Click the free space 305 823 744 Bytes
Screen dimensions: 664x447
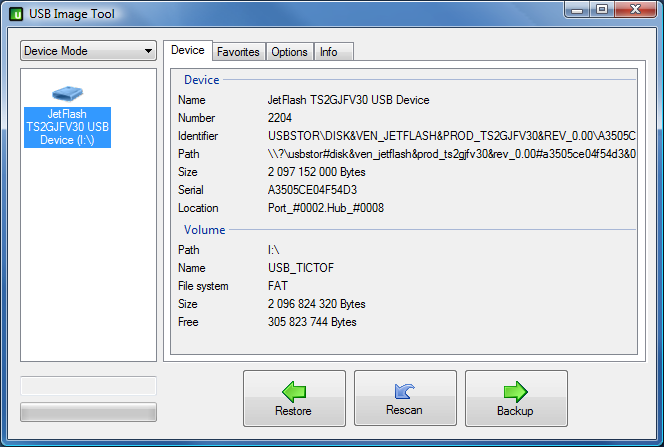coord(312,322)
